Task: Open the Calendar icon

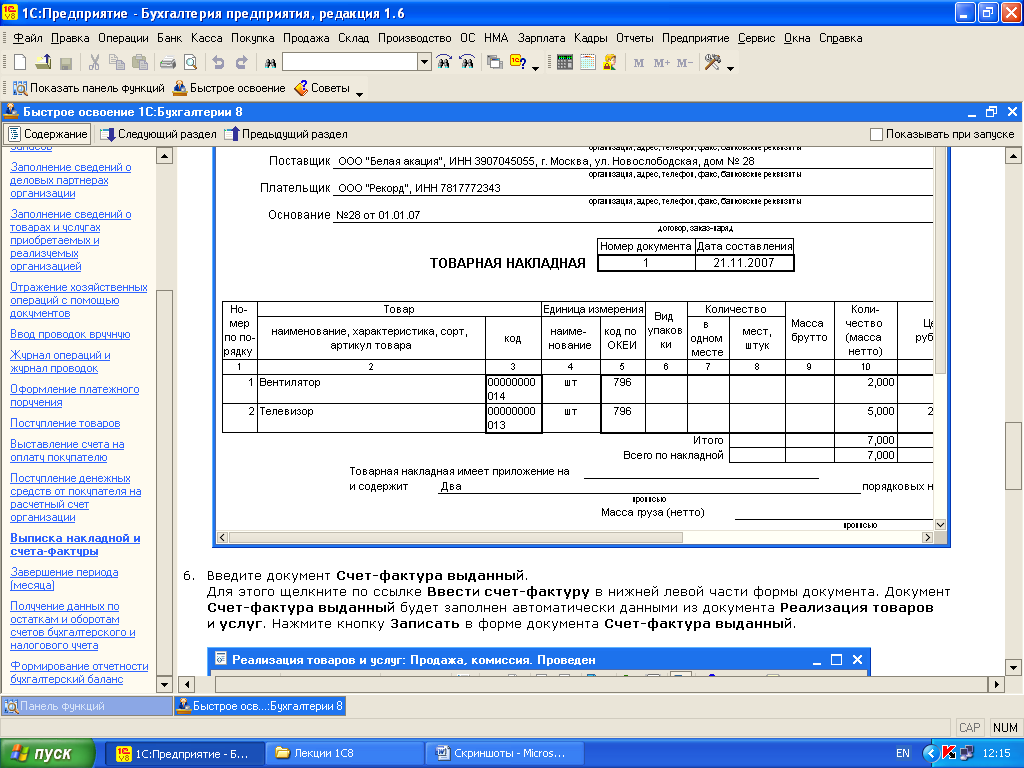Action: 588,63
